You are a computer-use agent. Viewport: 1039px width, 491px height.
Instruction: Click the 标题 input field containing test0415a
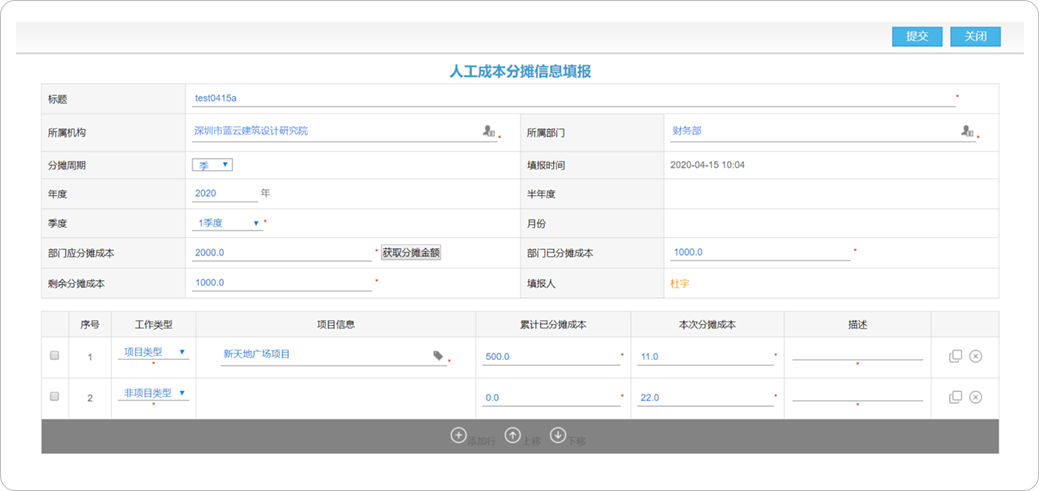point(573,98)
